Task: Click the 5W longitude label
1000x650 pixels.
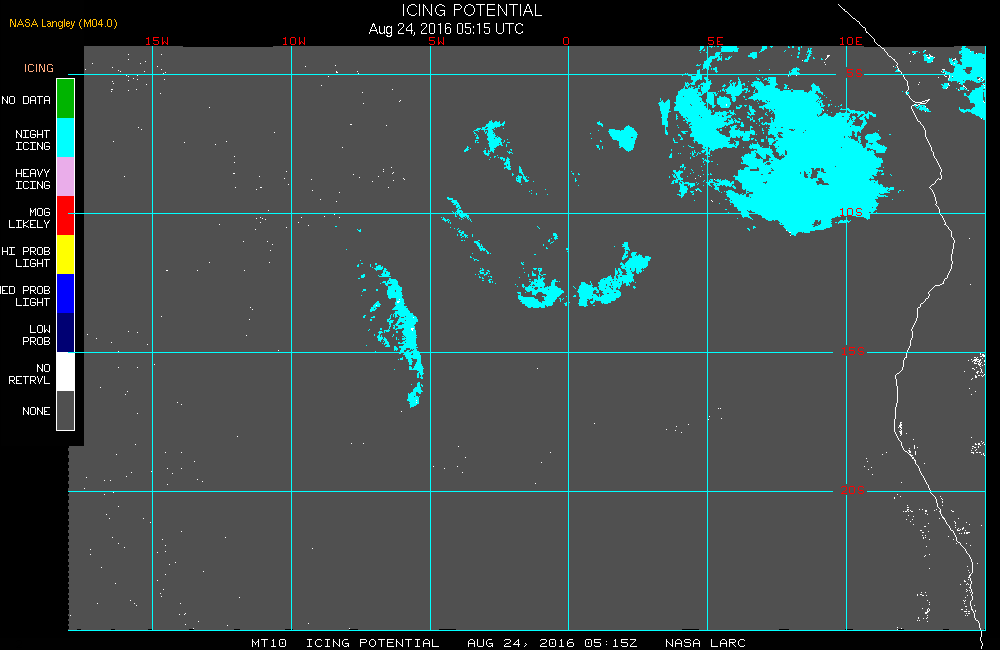Action: coord(437,41)
